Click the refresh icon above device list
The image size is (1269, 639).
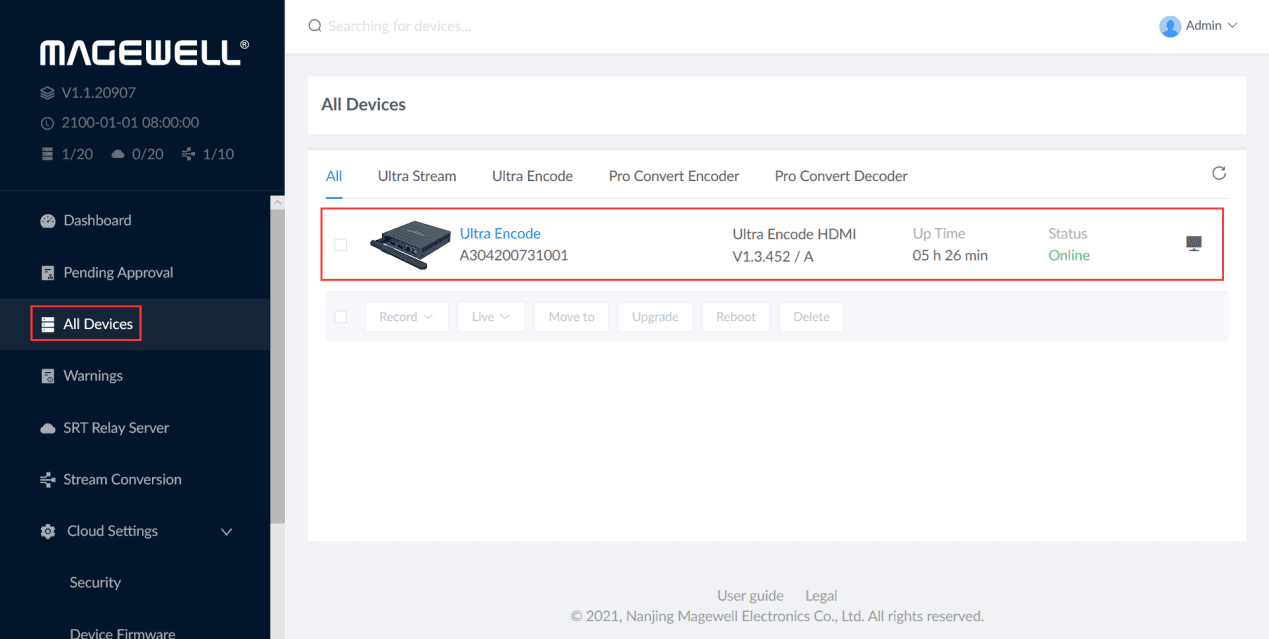(x=1218, y=173)
